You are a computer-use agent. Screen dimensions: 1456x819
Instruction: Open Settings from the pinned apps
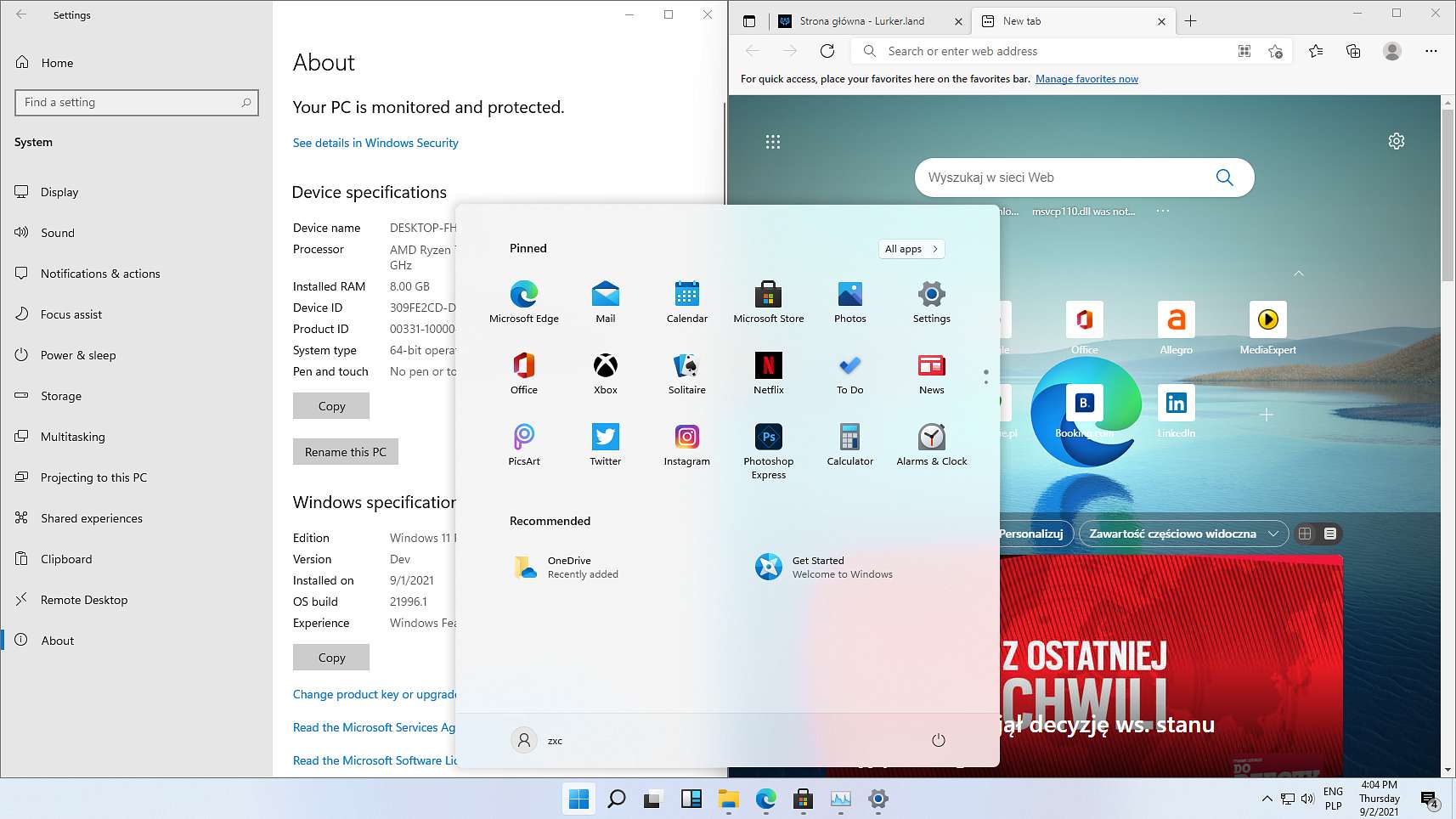coord(932,302)
